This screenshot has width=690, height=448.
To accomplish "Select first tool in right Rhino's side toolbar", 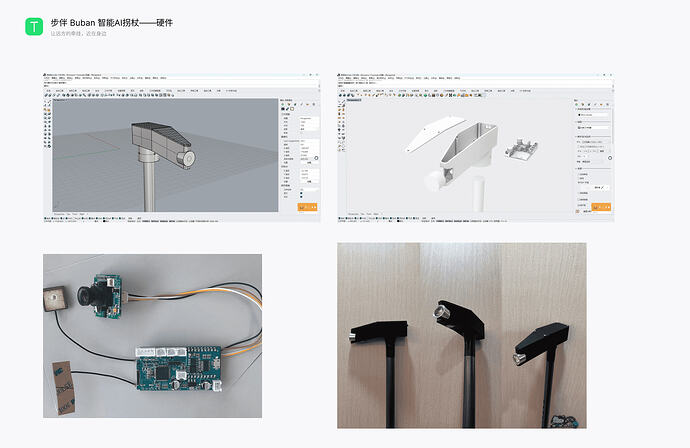I will [x=339, y=102].
